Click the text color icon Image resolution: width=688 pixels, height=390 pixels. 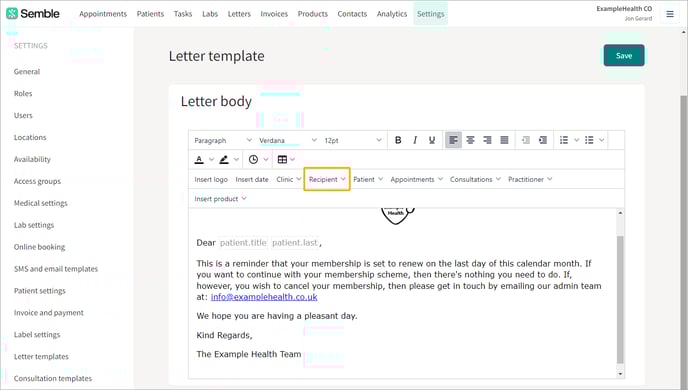click(199, 159)
